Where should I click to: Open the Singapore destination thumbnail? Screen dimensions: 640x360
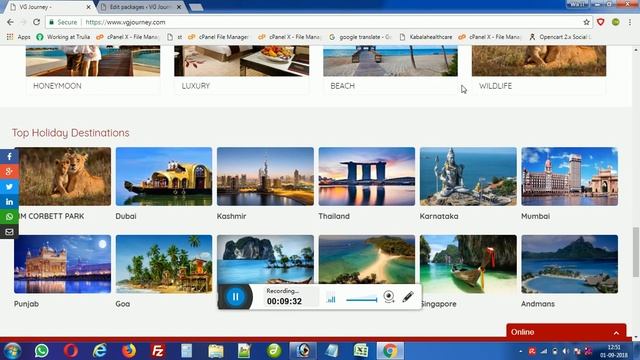tap(468, 264)
